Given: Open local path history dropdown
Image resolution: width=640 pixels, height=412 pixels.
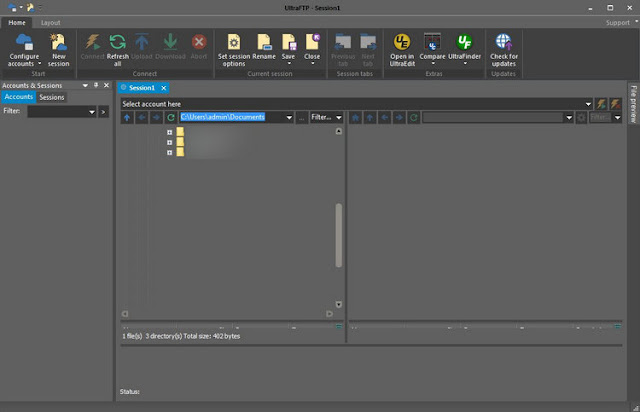Looking at the screenshot, I should coord(289,118).
